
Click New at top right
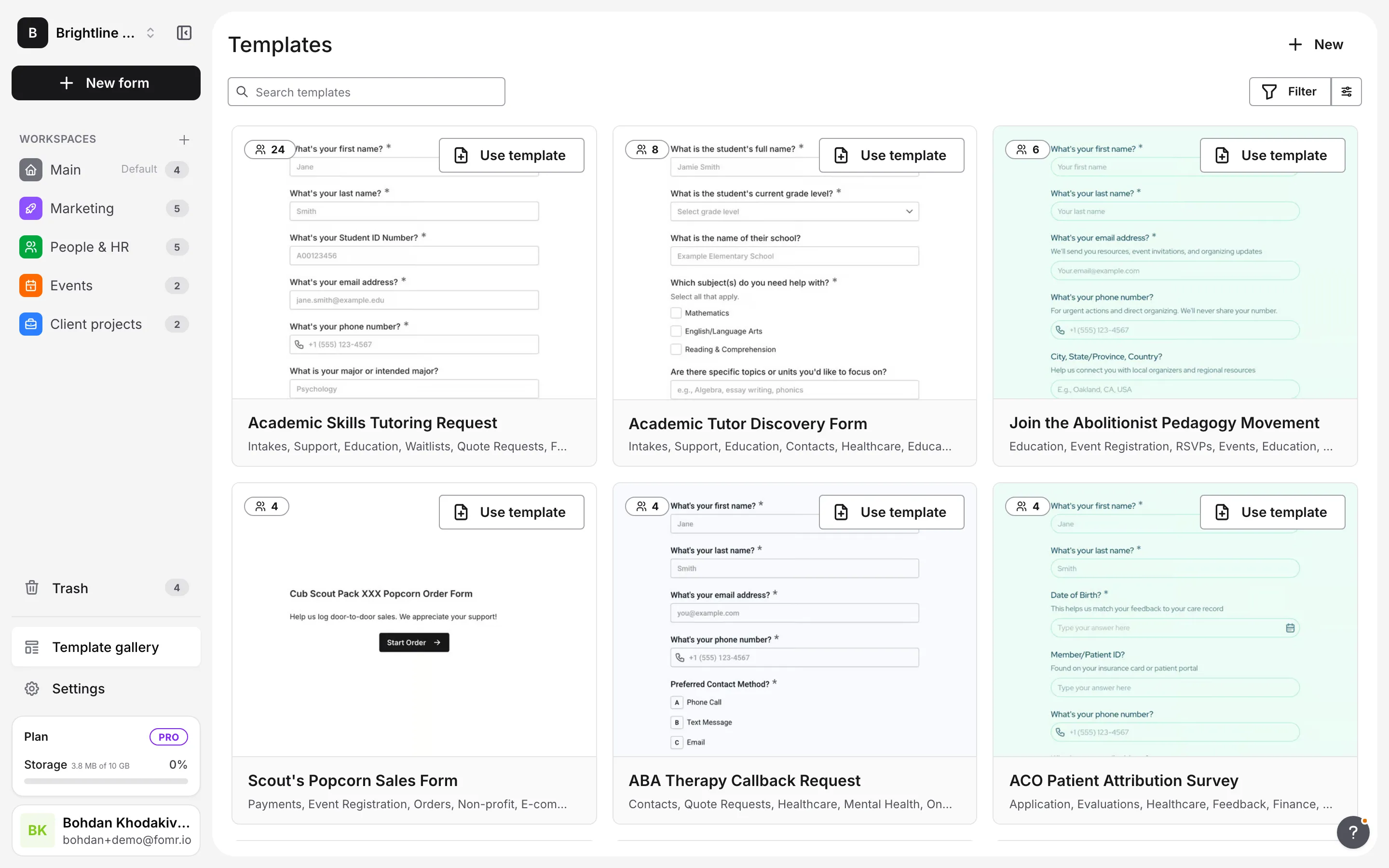pyautogui.click(x=1316, y=44)
